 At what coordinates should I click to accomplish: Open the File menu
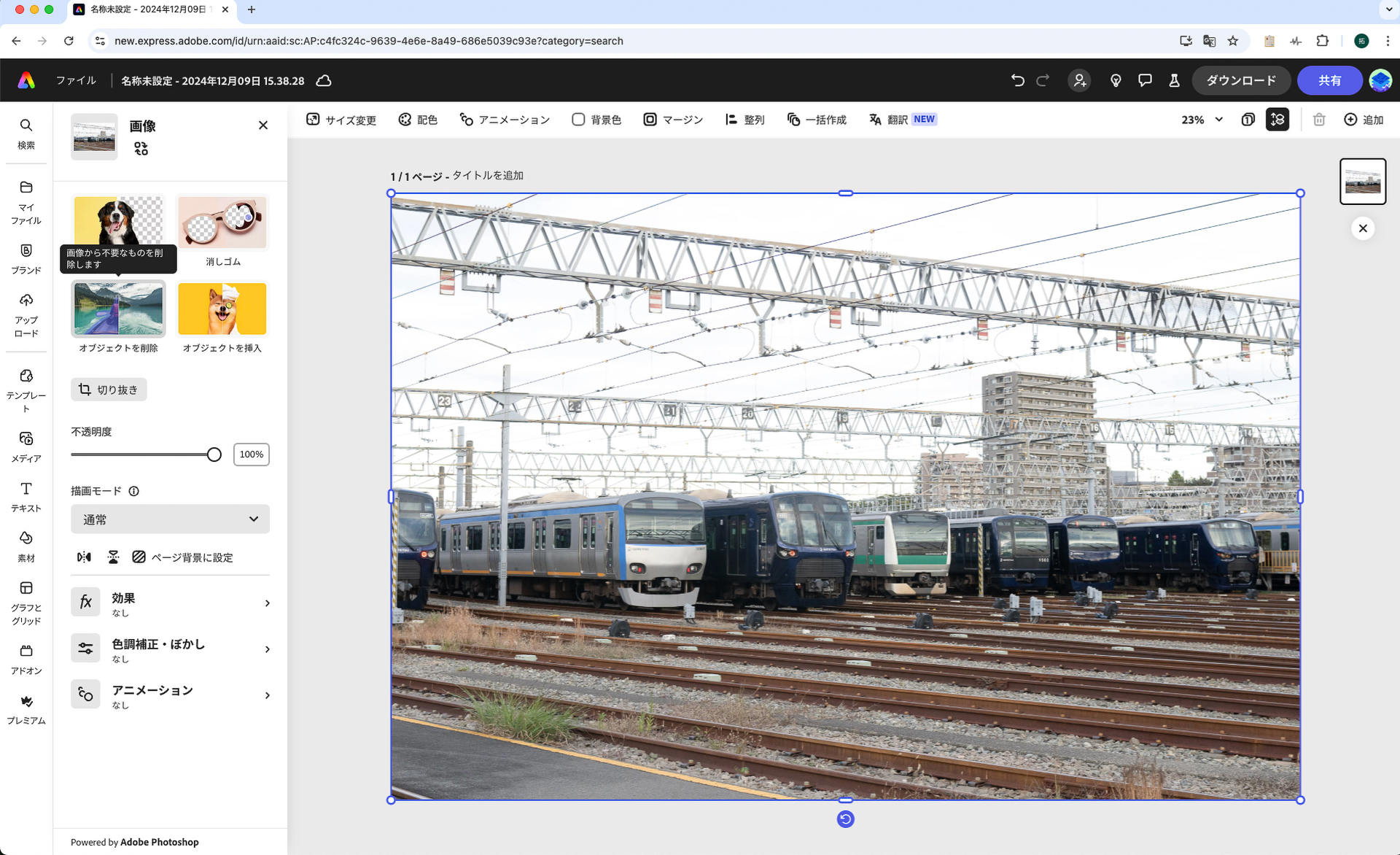point(76,80)
